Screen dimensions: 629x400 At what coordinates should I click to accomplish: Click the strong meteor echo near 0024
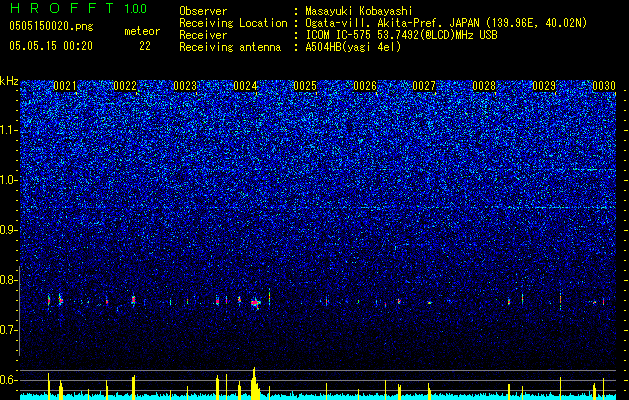click(x=255, y=303)
